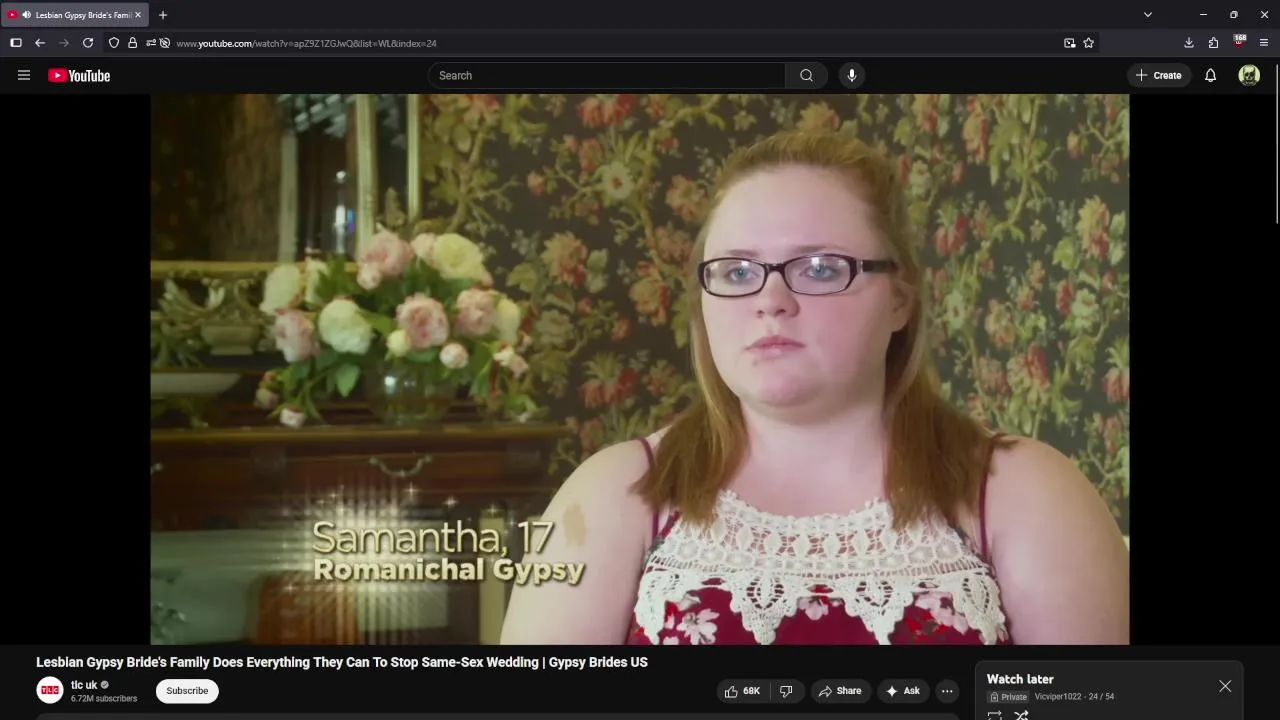Toggle loop playlist in Watch later panel
This screenshot has width=1280, height=720.
(x=994, y=715)
